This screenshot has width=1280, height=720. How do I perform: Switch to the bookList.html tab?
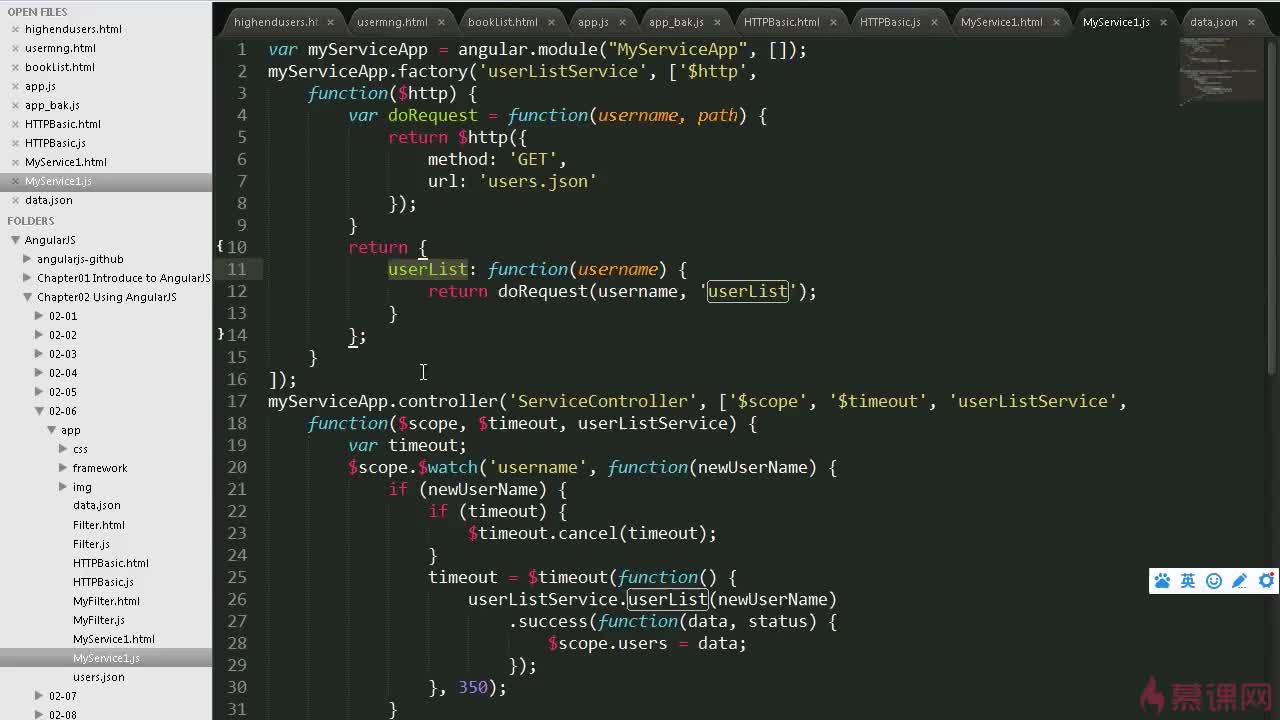tap(503, 22)
